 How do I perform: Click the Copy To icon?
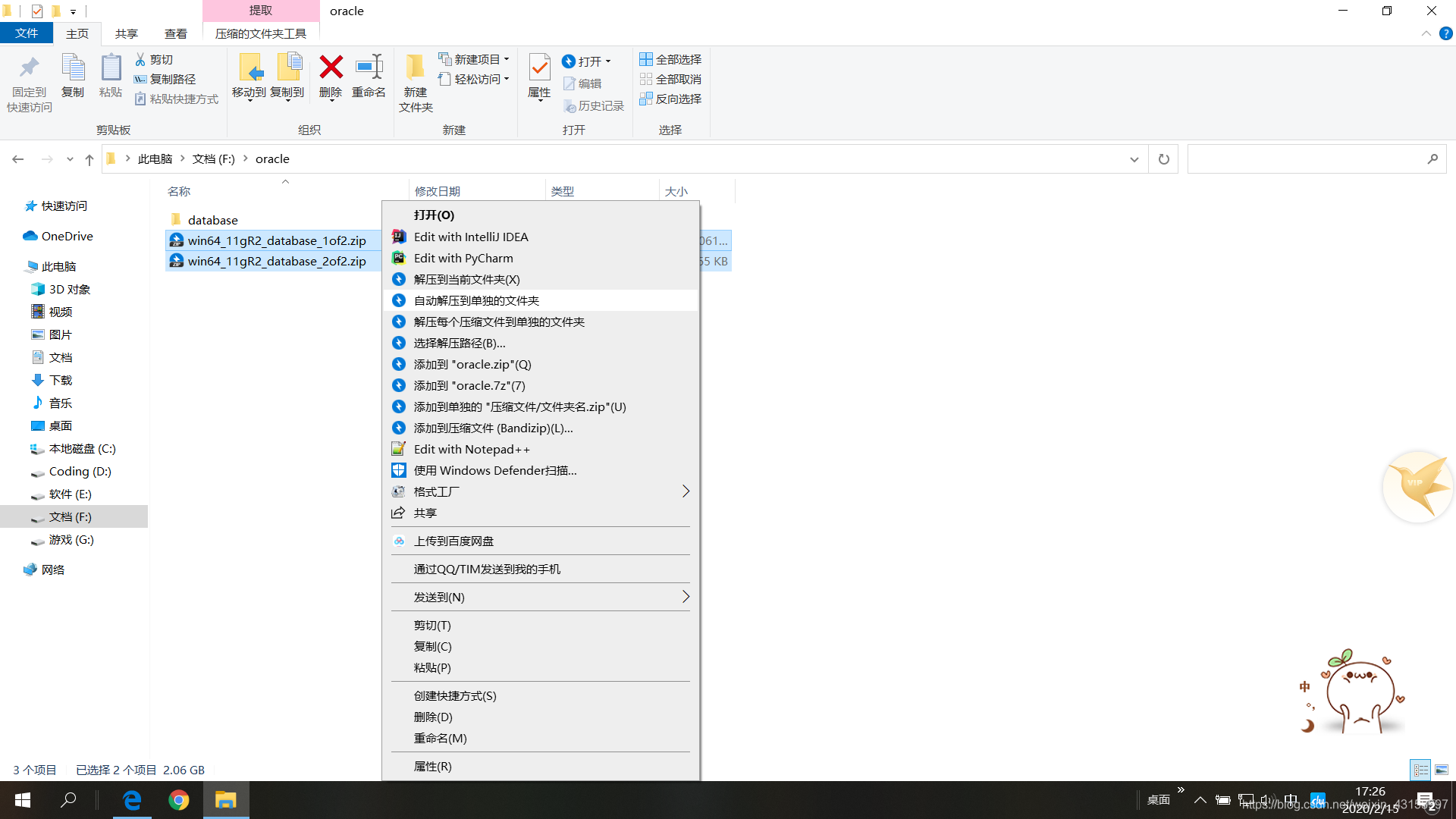point(288,68)
